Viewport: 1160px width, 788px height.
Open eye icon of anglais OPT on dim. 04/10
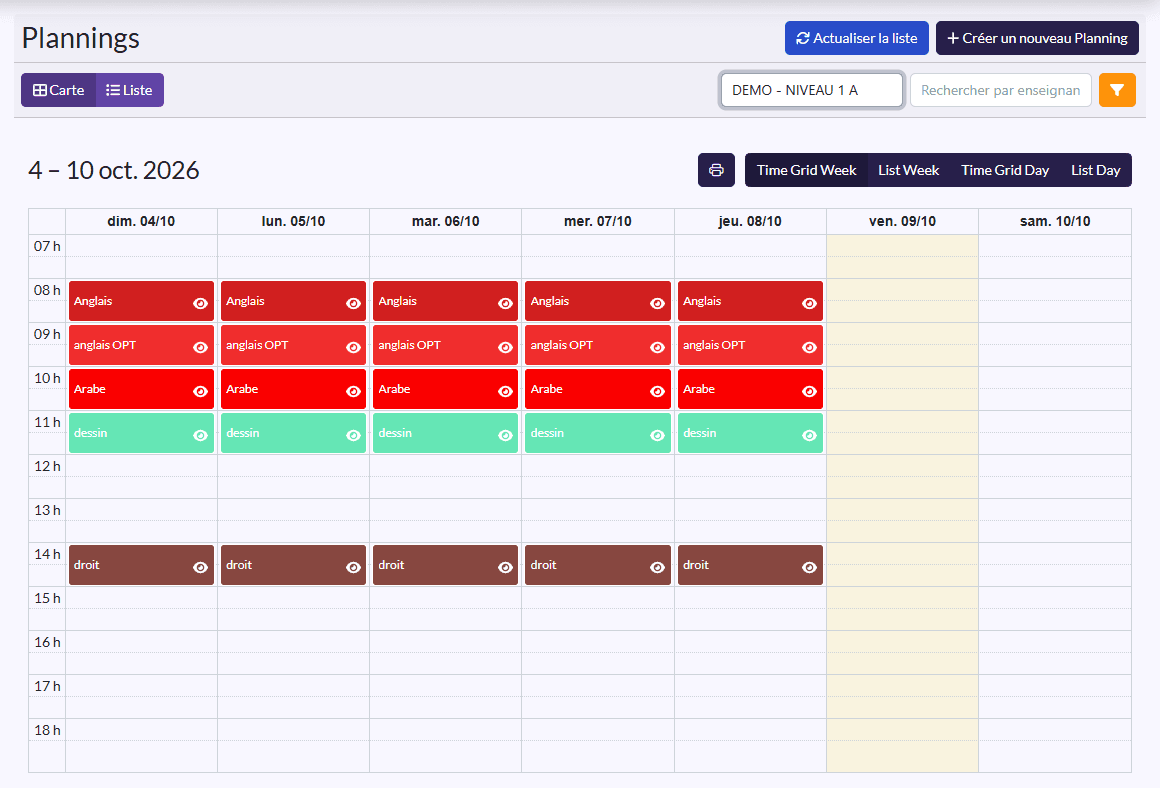click(x=200, y=347)
